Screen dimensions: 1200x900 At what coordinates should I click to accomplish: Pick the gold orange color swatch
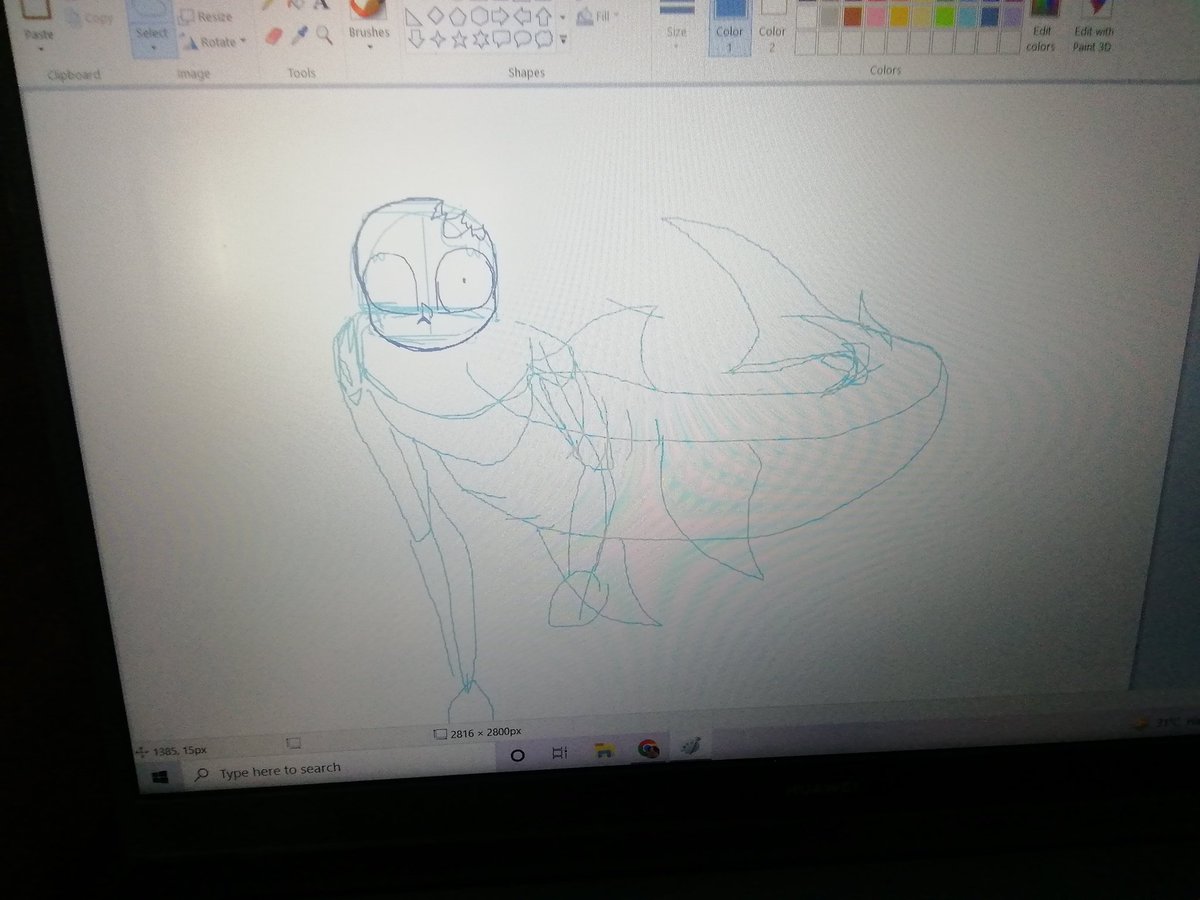(898, 16)
